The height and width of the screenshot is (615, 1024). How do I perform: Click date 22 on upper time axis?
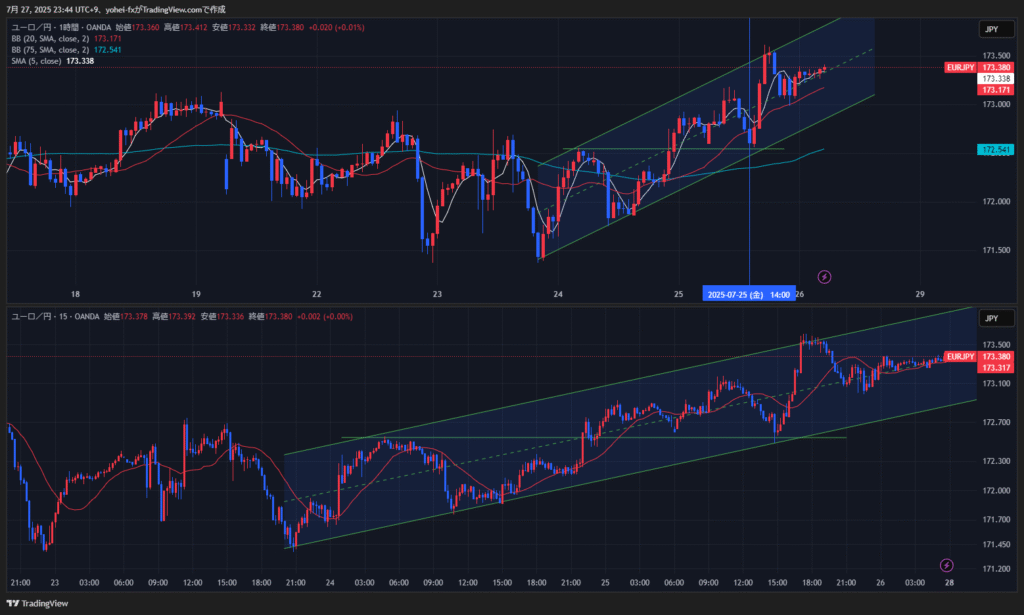316,295
